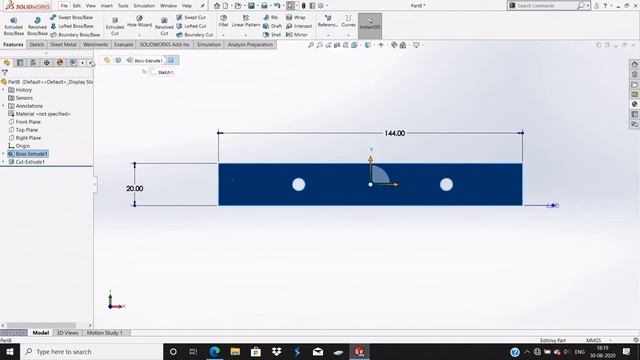This screenshot has height=360, width=640.
Task: Toggle the Sketch1 checkbox in breadcrumb
Action: click(153, 72)
